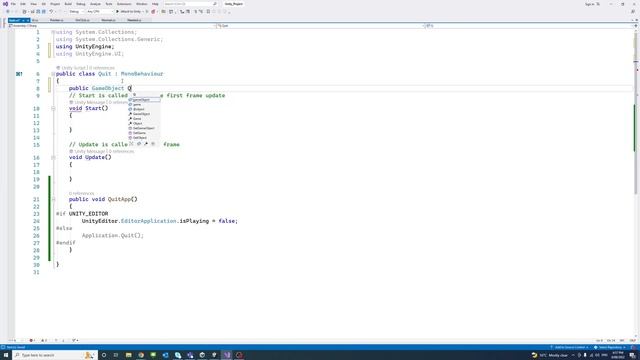The width and height of the screenshot is (640, 360).
Task: Click the Unity script glyph icon on line 6 margin
Action: (19, 74)
